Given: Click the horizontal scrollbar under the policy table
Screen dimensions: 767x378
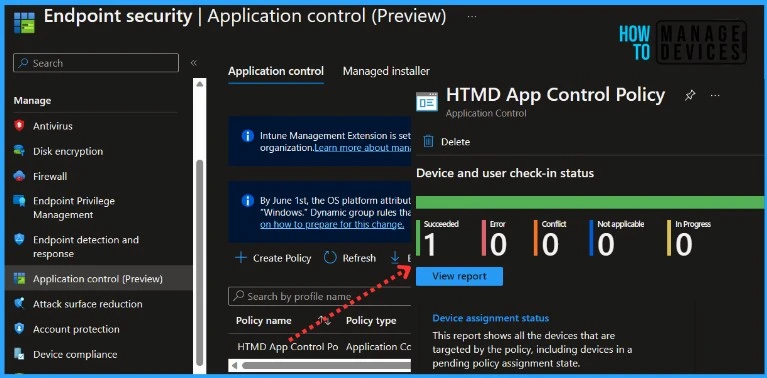Looking at the screenshot, I should tap(326, 365).
